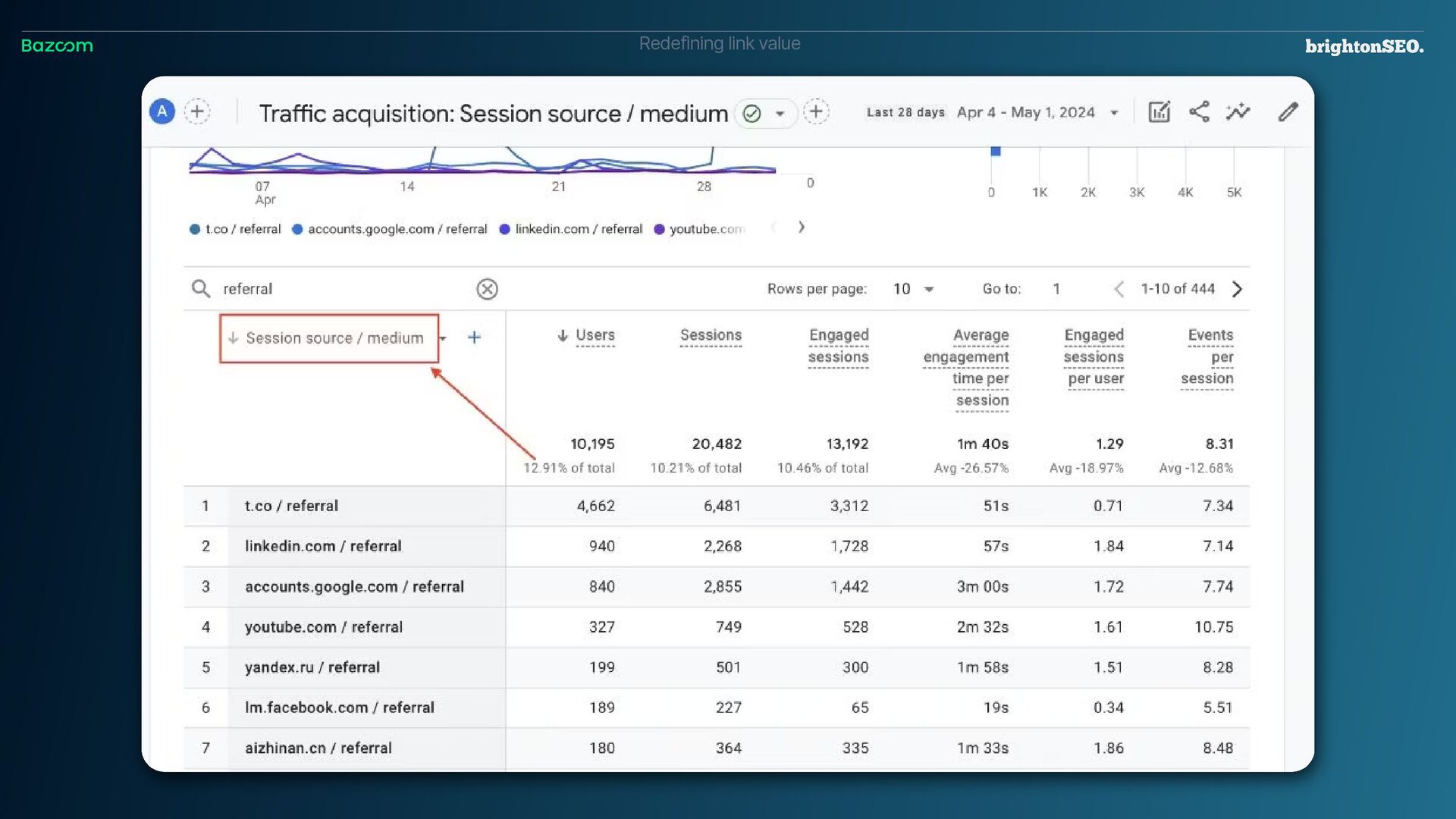Click plus icon after report title
Viewport: 1456px width, 819px height.
[x=816, y=112]
